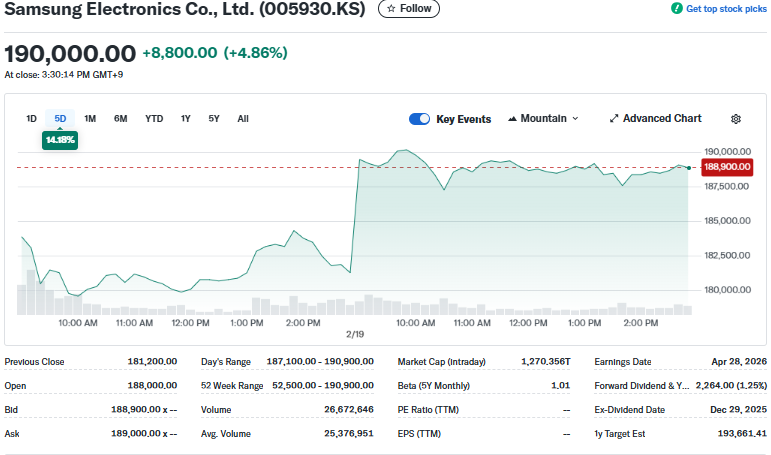Screen dimensions: 771x455
Task: Open chart settings gear icon
Action: point(736,119)
